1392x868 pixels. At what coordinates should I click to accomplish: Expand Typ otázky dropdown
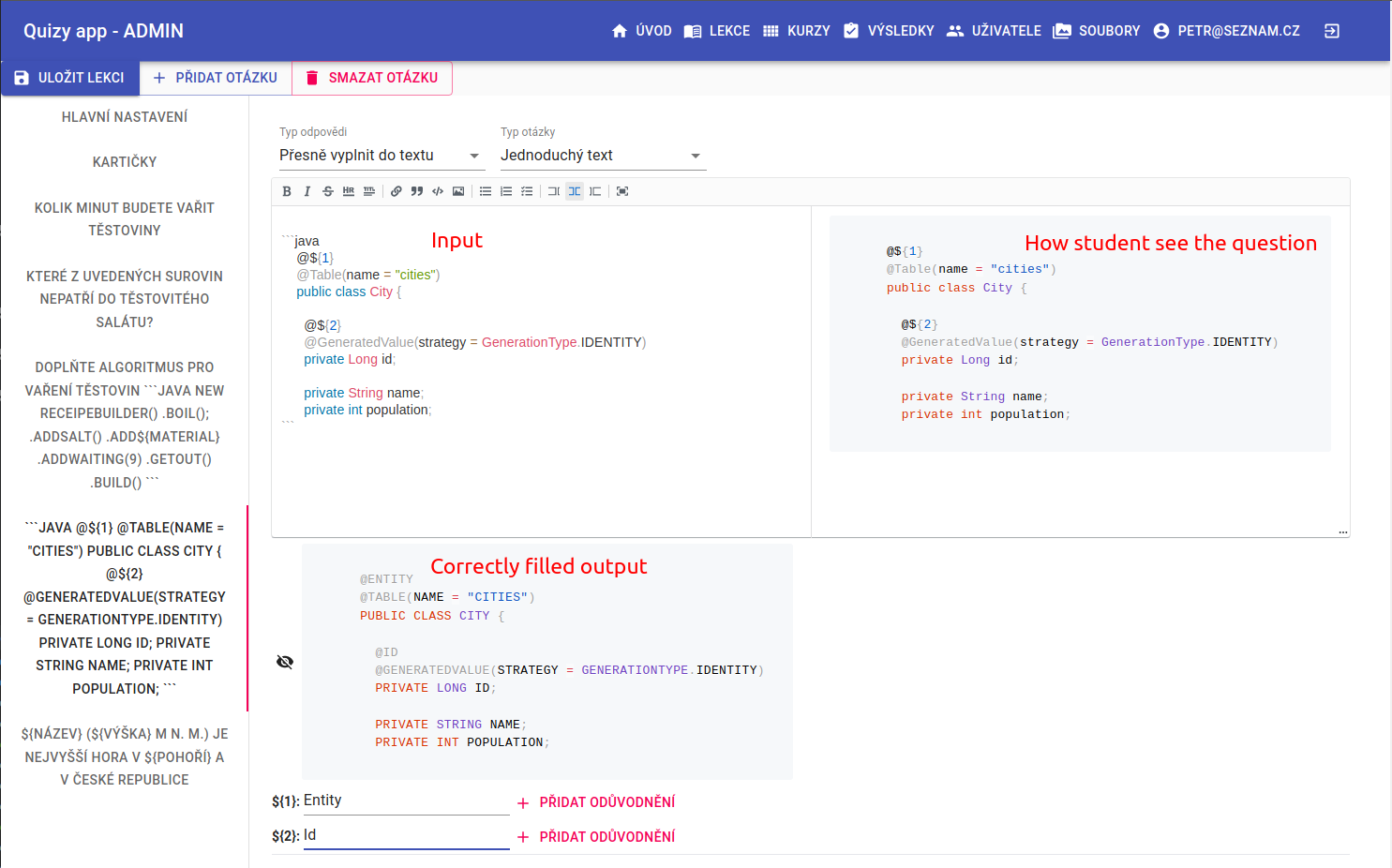click(603, 156)
